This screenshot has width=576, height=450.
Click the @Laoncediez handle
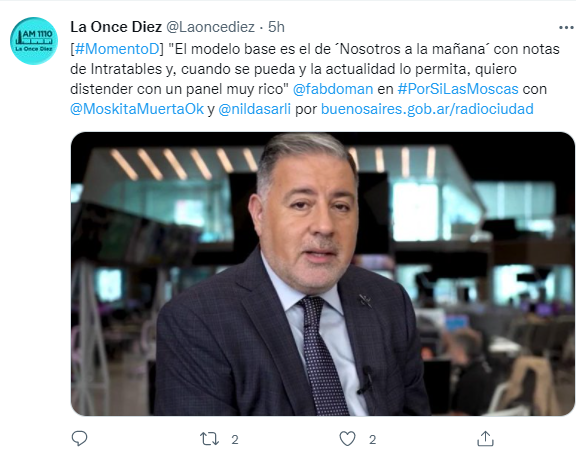210,27
